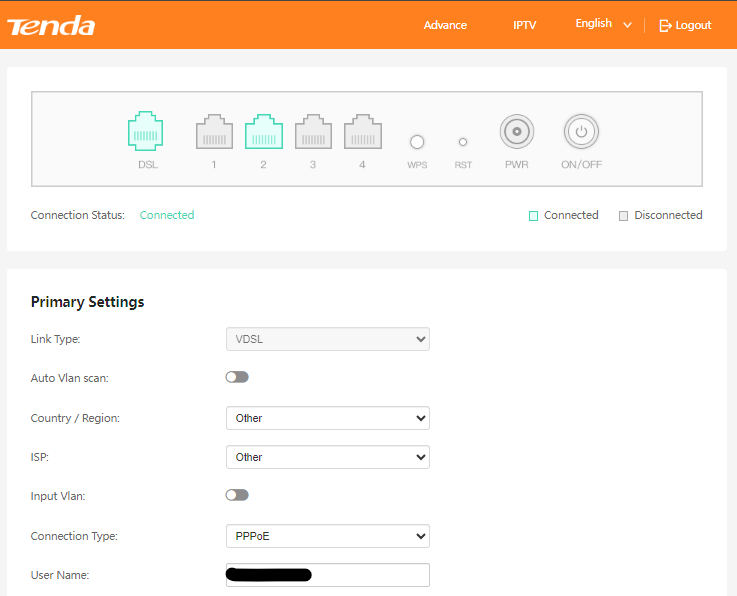Enable the Auto Vlan scan toggle

(x=237, y=377)
